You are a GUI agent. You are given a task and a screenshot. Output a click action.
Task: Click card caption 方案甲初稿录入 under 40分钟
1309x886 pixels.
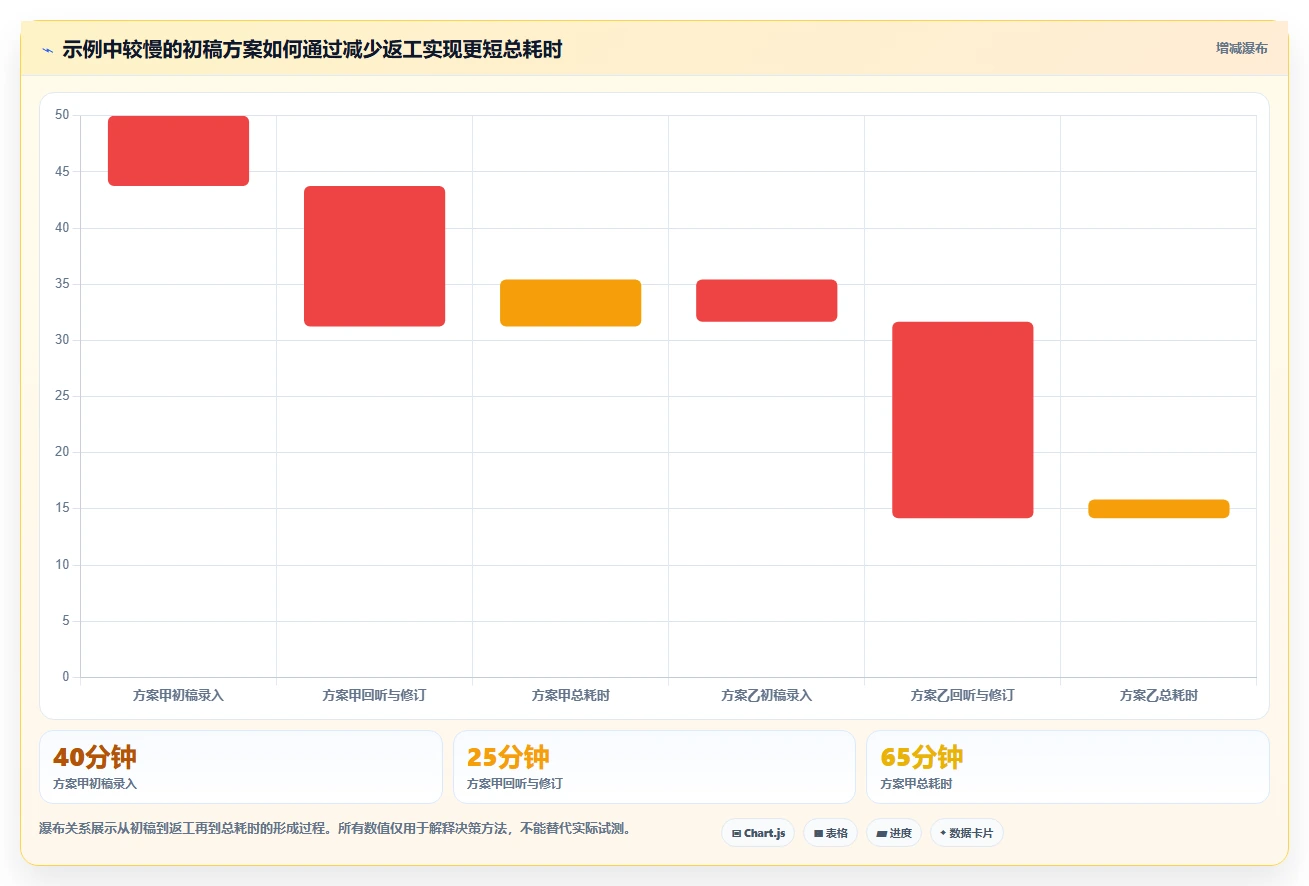coord(95,784)
